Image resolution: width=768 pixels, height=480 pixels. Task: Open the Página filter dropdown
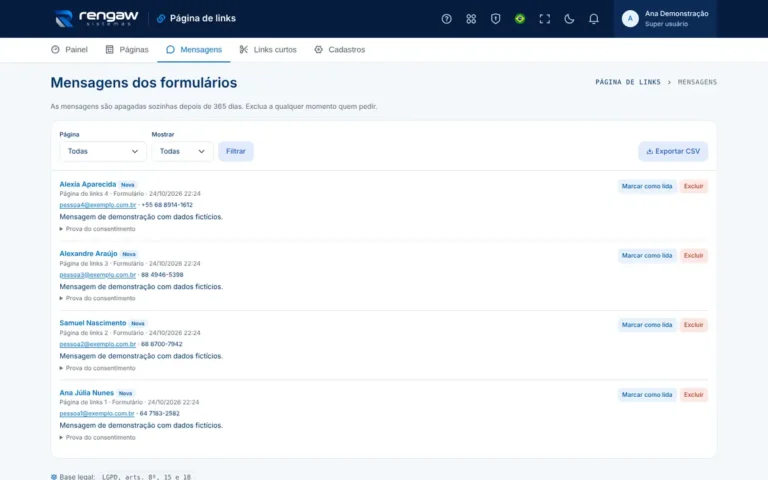point(103,151)
